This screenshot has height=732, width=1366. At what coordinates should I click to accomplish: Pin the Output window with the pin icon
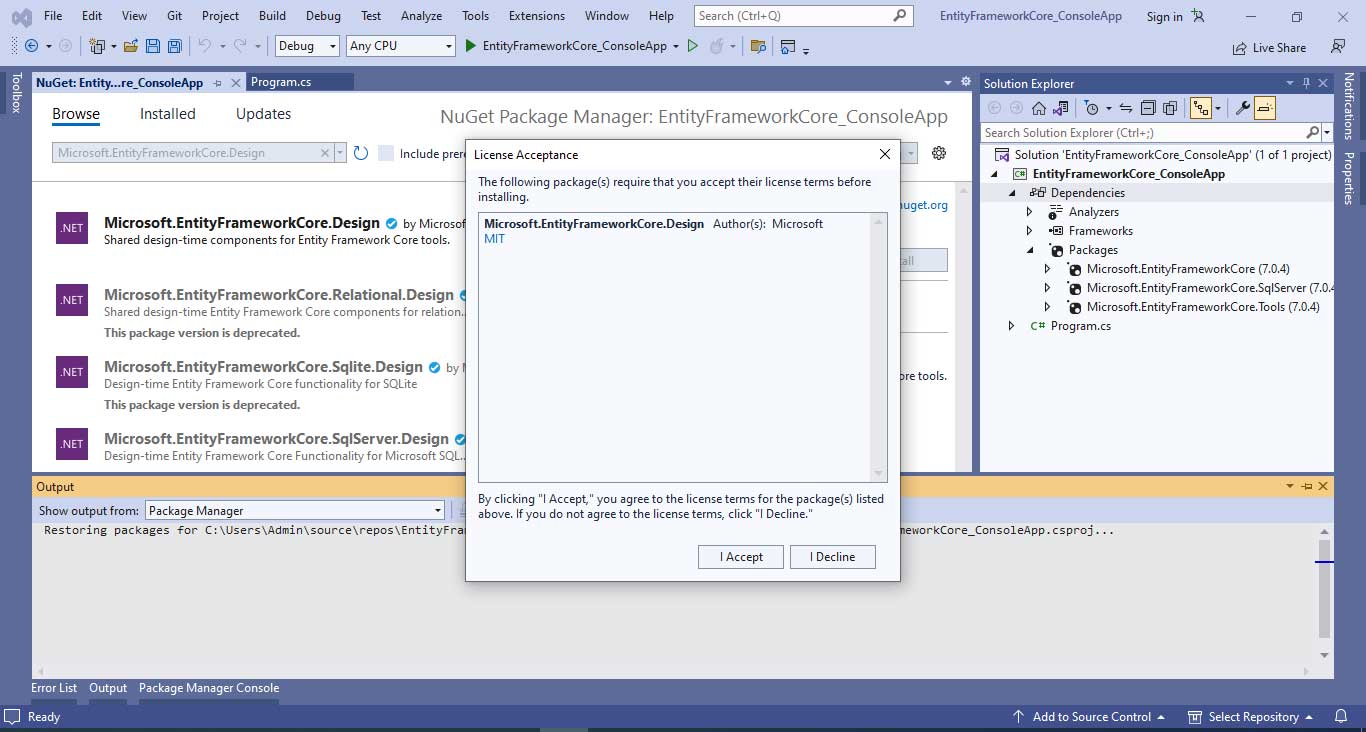1308,486
